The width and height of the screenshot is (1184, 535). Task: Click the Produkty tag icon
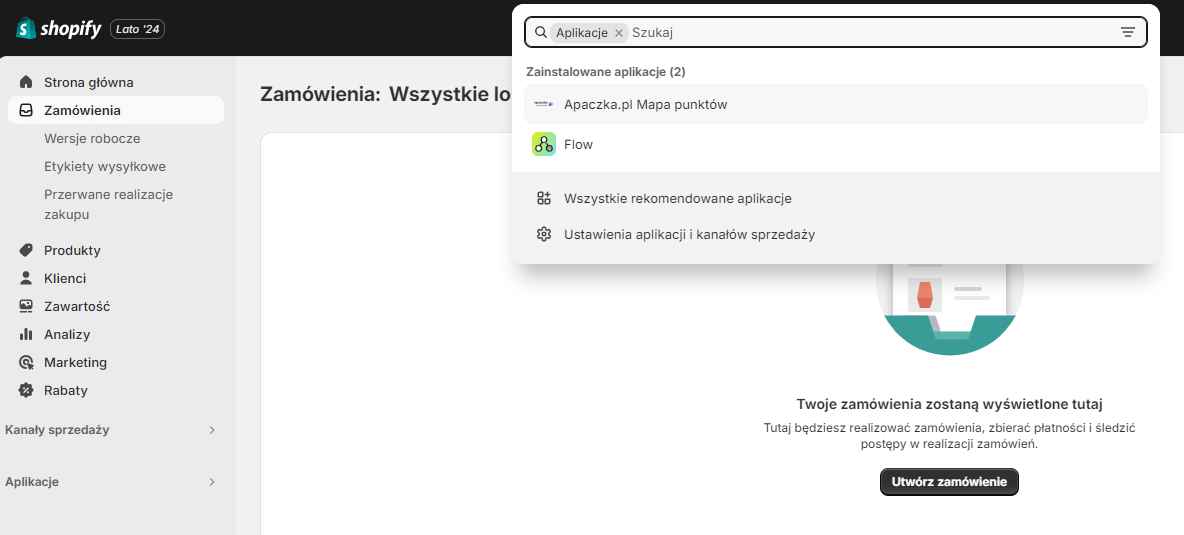click(x=26, y=250)
